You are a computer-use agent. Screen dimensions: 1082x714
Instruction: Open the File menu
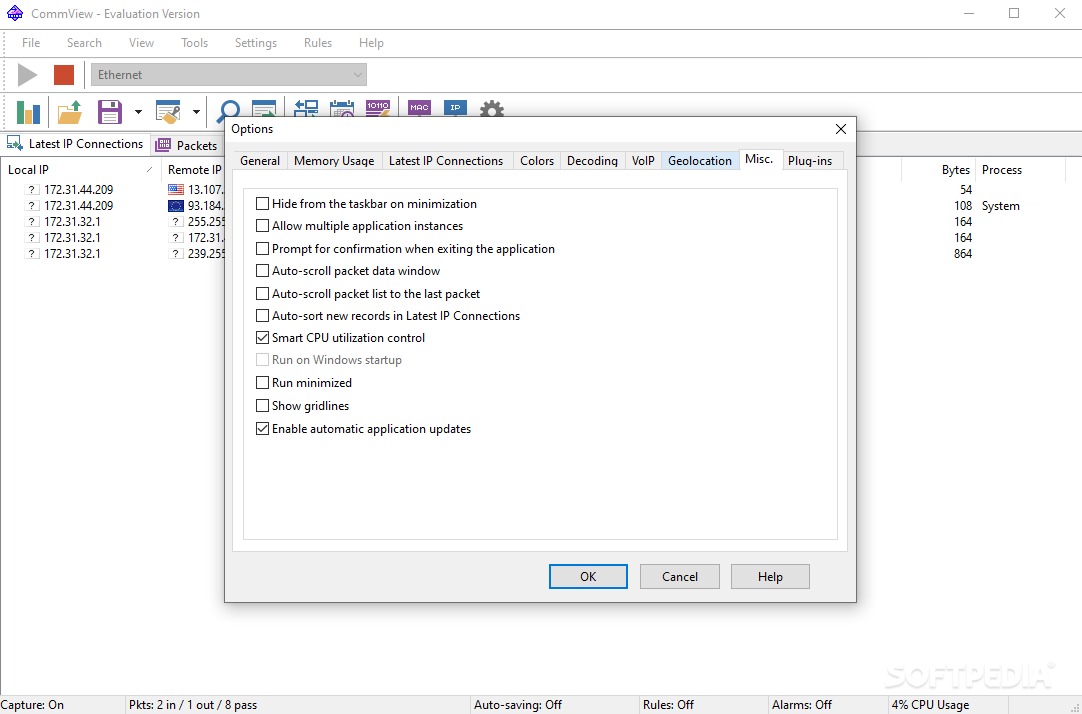click(x=31, y=43)
